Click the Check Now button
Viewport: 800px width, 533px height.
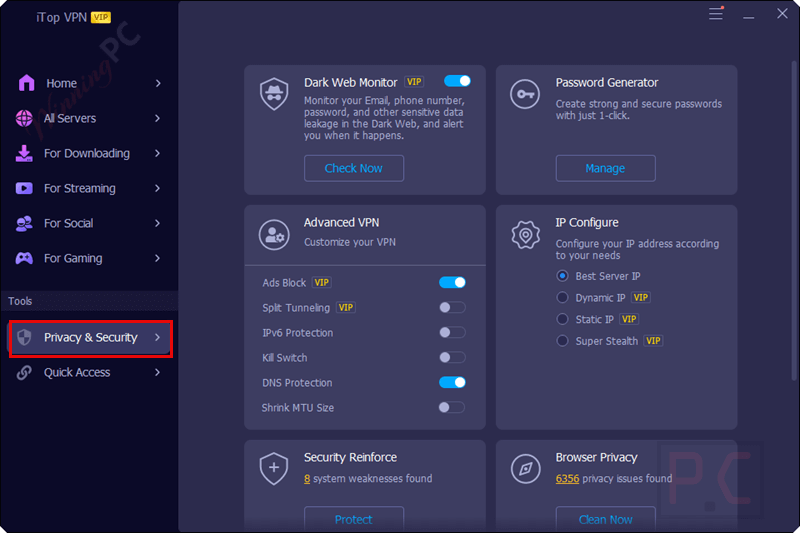coord(354,168)
